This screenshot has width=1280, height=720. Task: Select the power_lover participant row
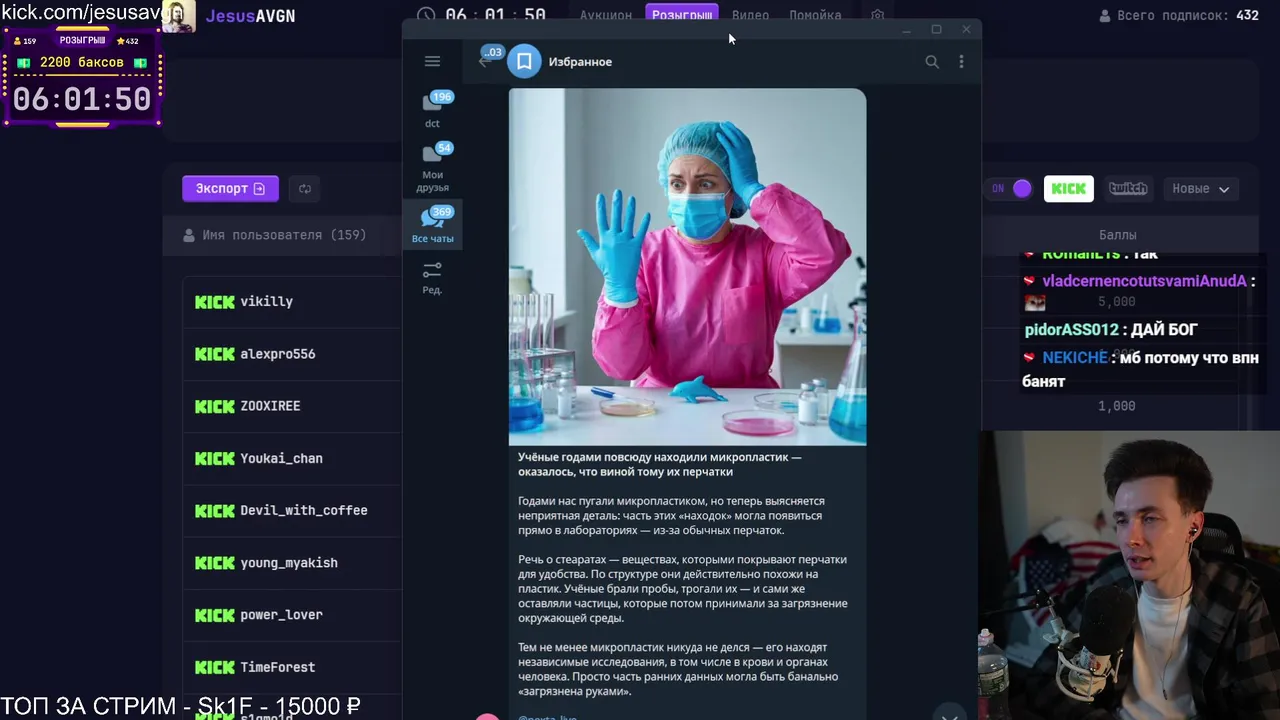click(292, 614)
